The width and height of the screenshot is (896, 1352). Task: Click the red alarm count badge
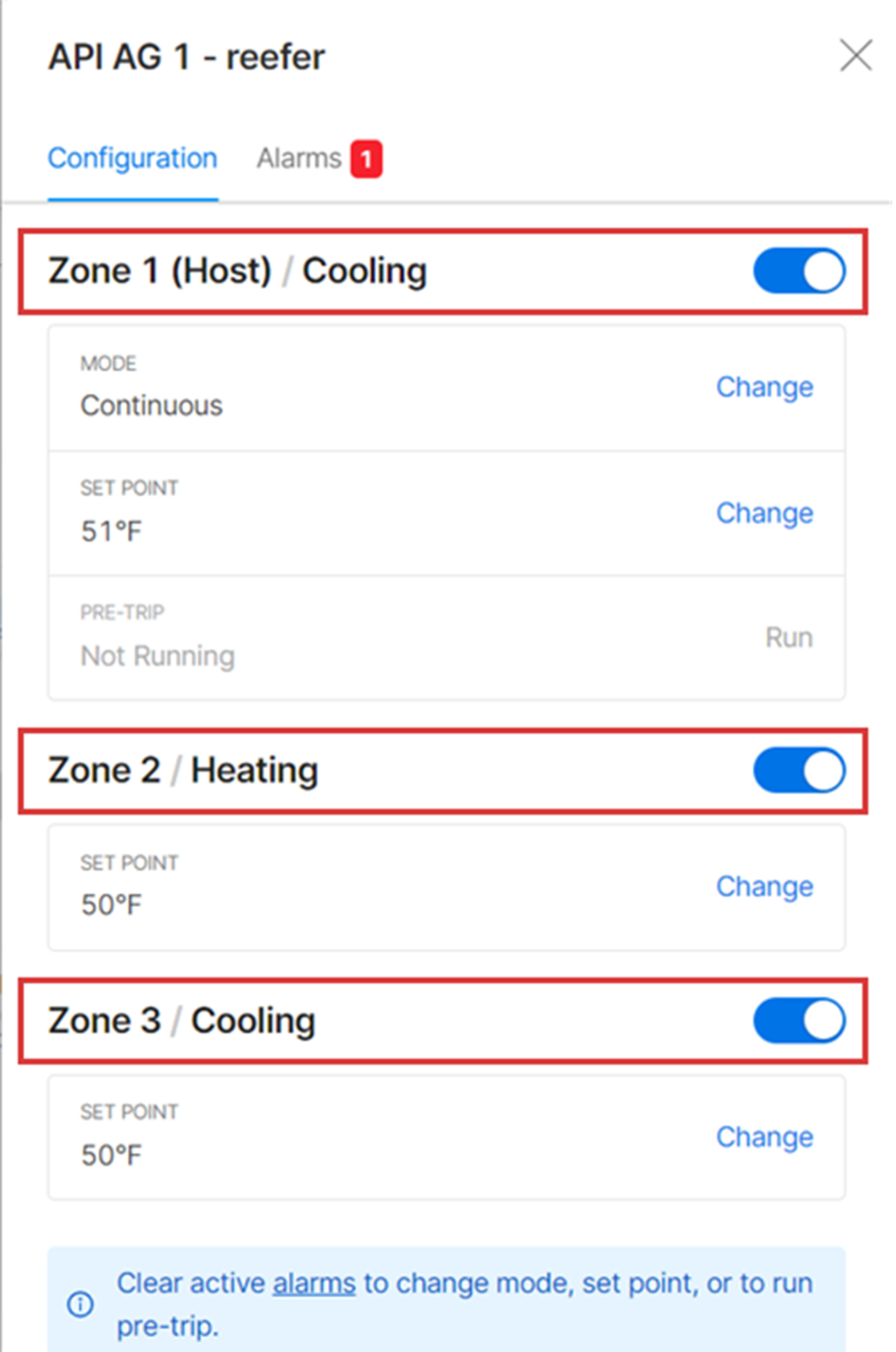click(x=366, y=159)
